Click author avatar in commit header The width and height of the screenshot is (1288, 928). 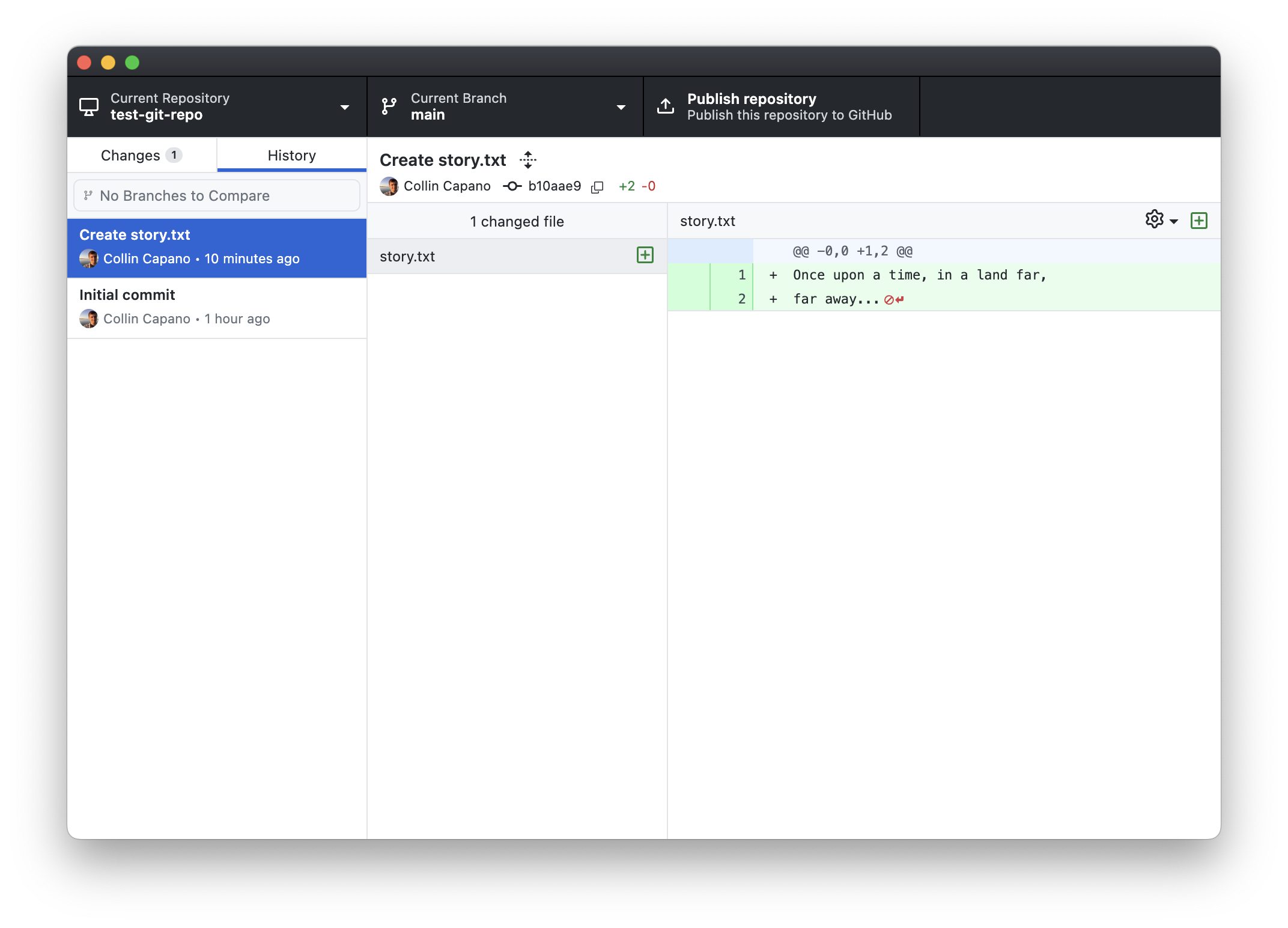pos(389,186)
